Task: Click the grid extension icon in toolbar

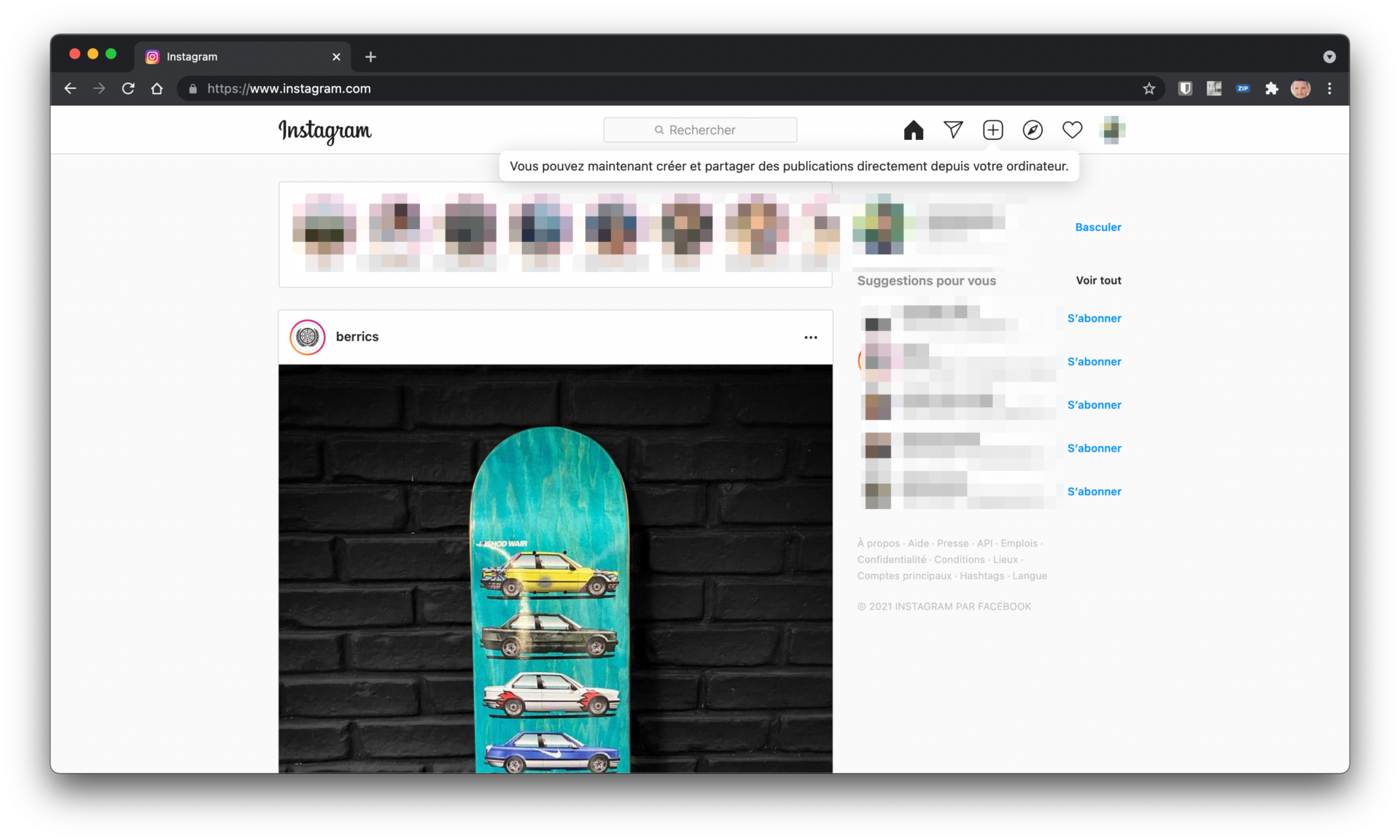Action: click(1213, 88)
